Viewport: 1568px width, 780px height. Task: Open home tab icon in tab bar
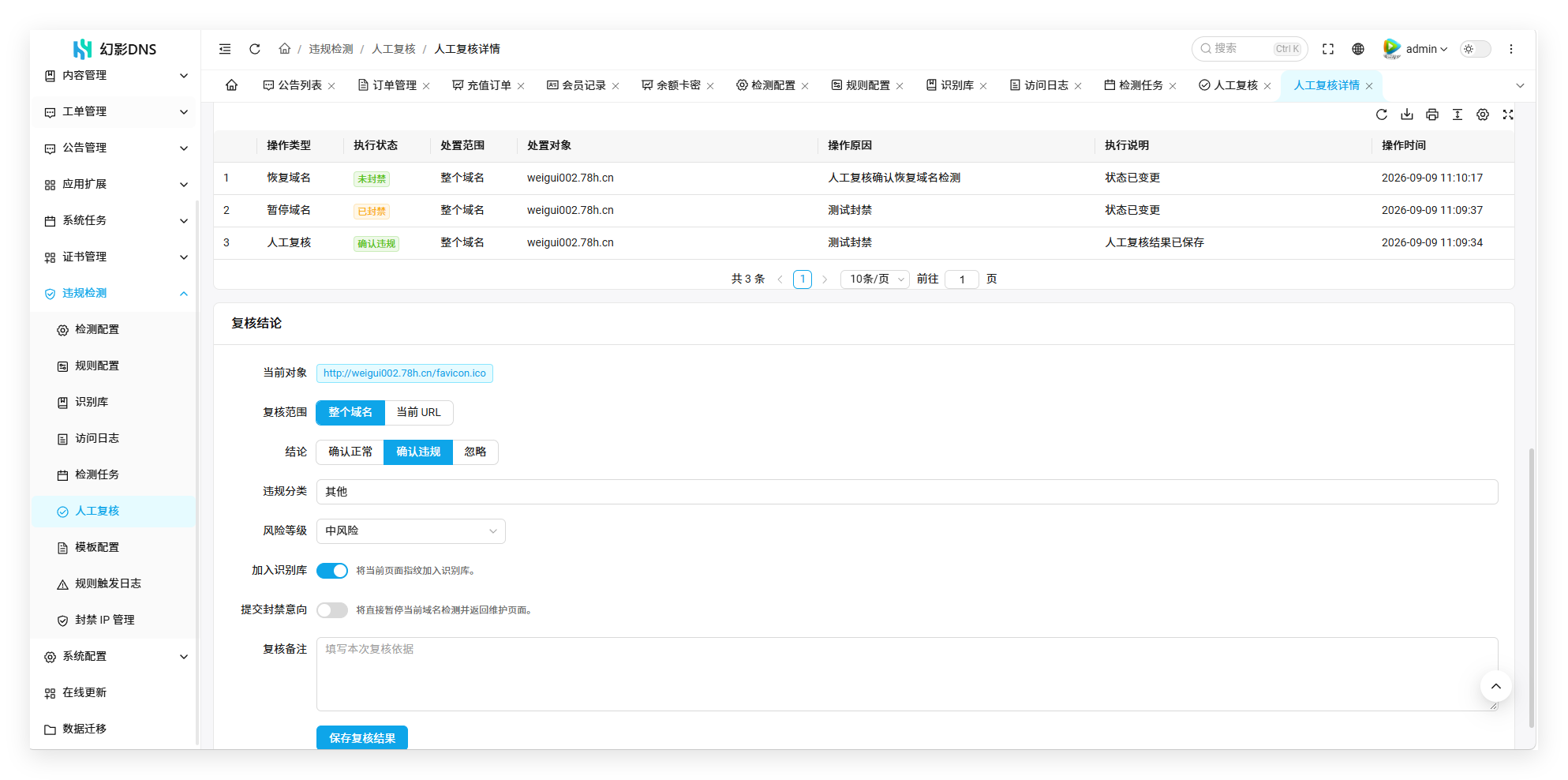[232, 85]
